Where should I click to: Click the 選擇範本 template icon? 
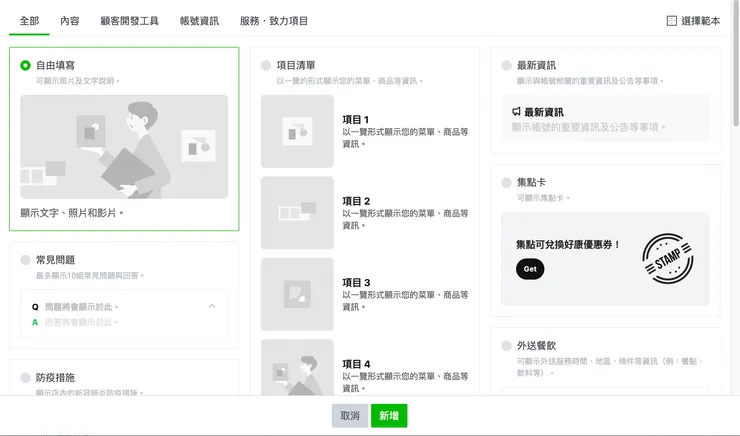tap(671, 21)
